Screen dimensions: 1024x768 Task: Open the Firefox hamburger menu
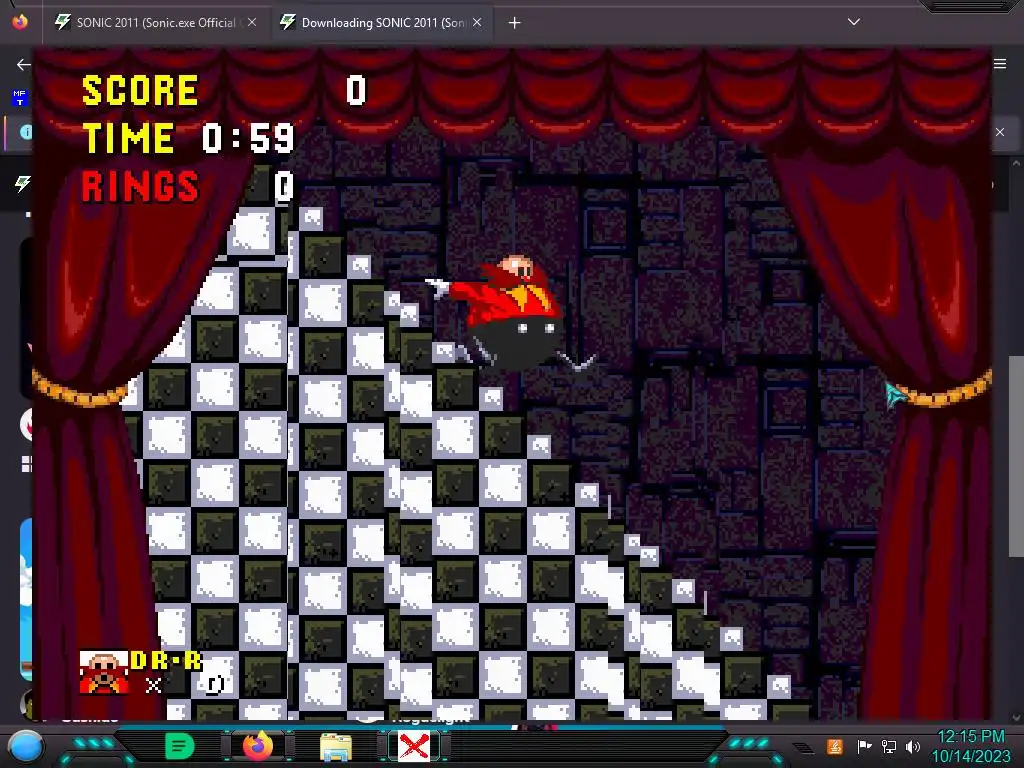[1000, 64]
